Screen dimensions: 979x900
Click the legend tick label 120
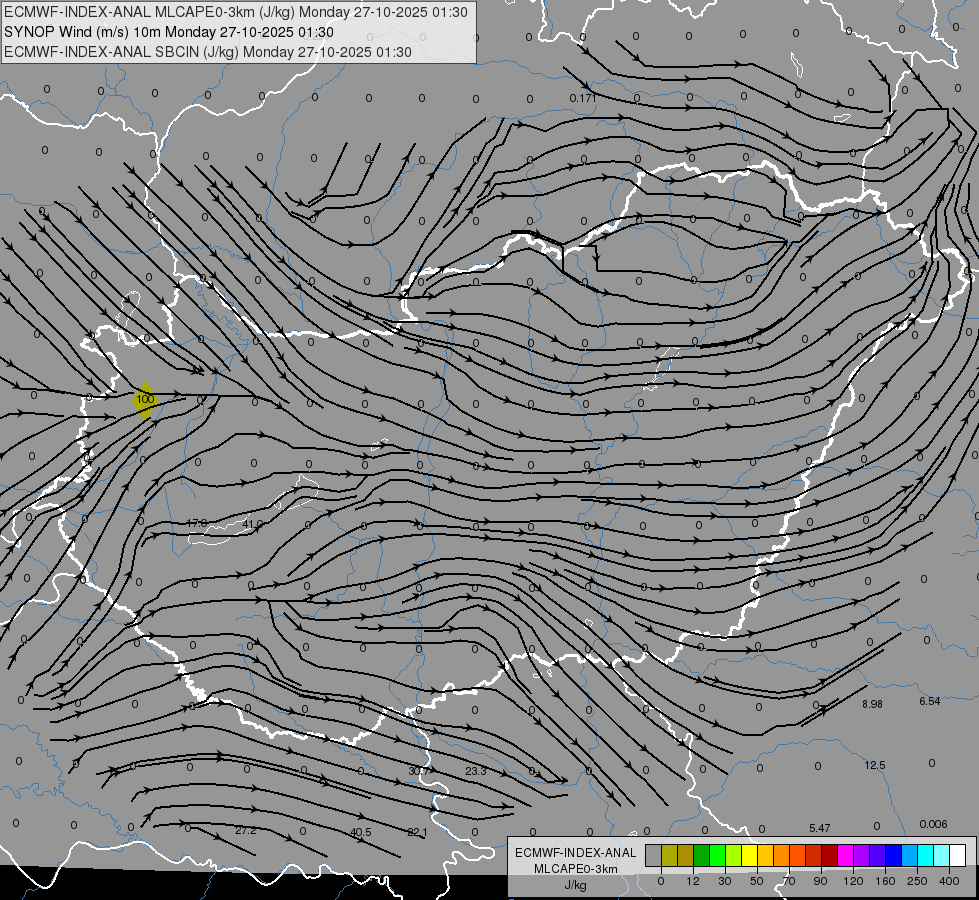854,881
